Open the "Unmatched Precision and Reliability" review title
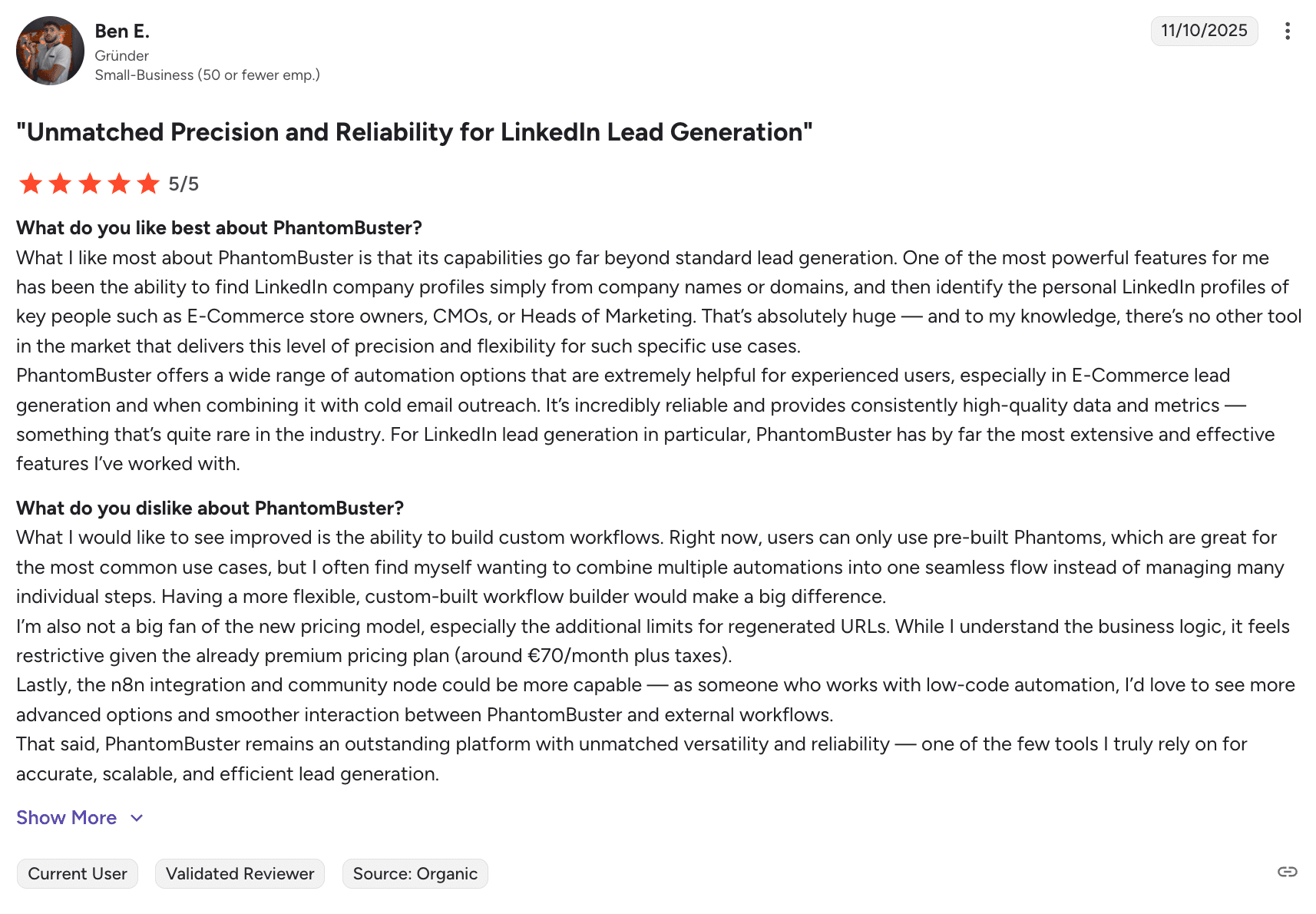 click(x=414, y=132)
